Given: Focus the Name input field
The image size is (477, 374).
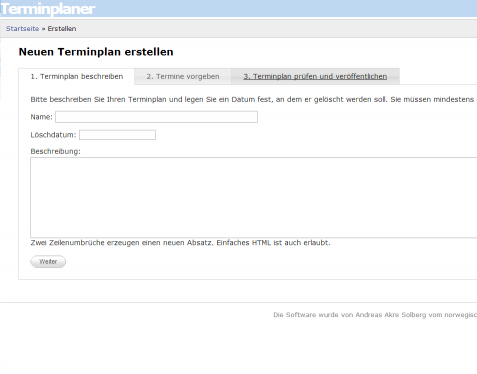Looking at the screenshot, I should pyautogui.click(x=156, y=117).
